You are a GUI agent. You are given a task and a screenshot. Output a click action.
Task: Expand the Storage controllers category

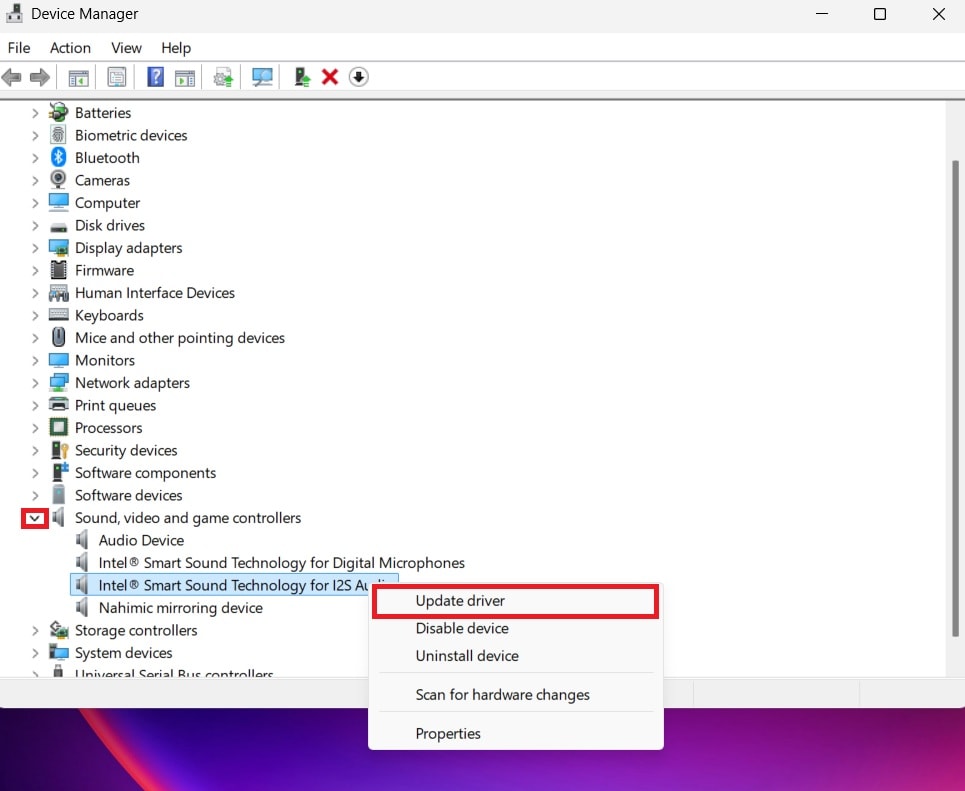point(35,630)
